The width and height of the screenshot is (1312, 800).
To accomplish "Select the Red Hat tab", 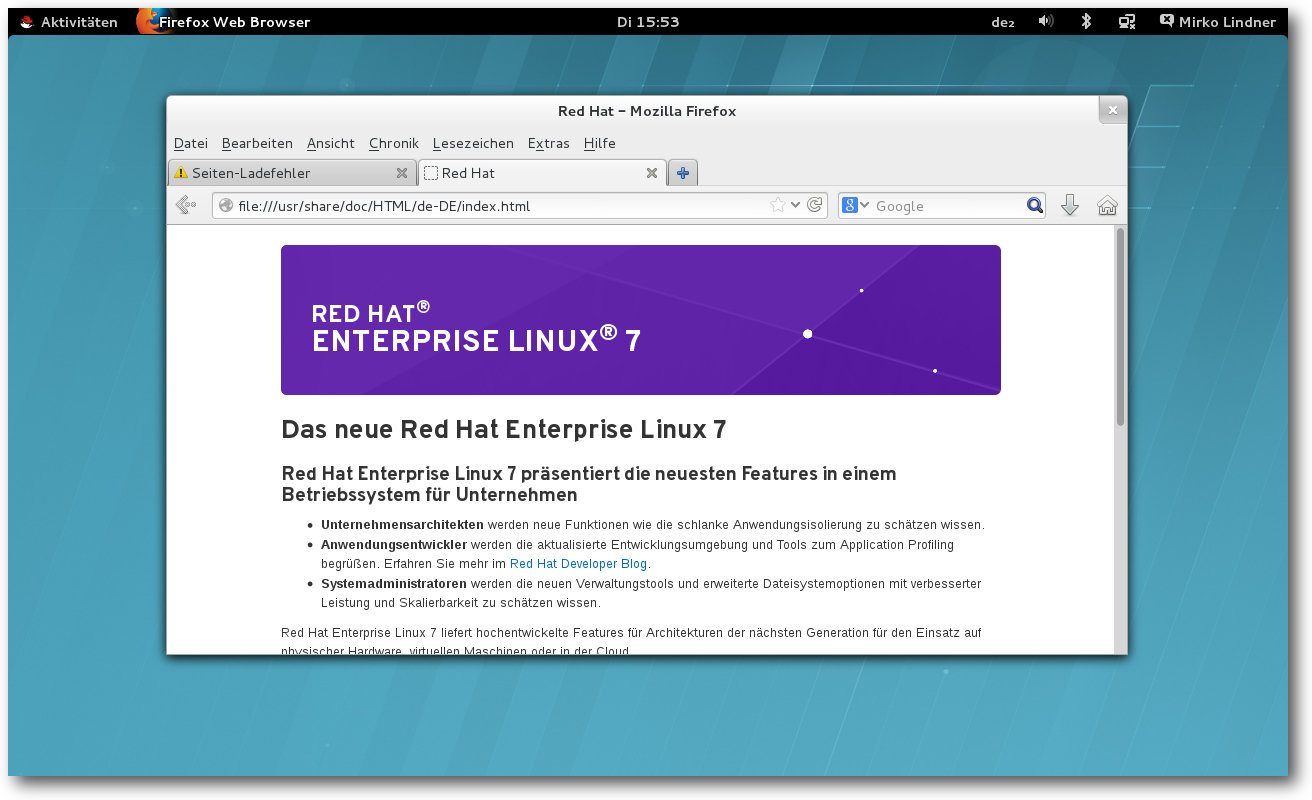I will pos(542,173).
